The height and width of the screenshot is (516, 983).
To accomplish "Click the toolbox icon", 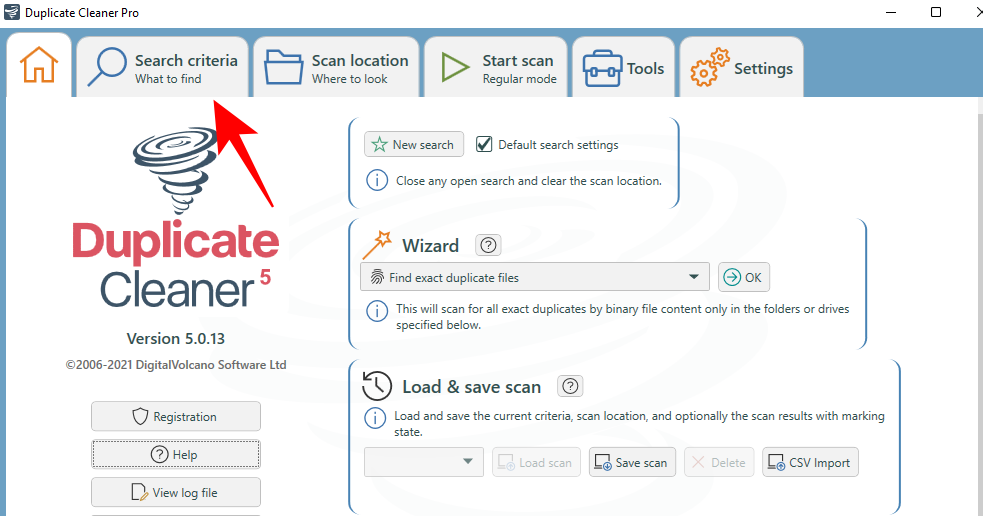I will 602,68.
